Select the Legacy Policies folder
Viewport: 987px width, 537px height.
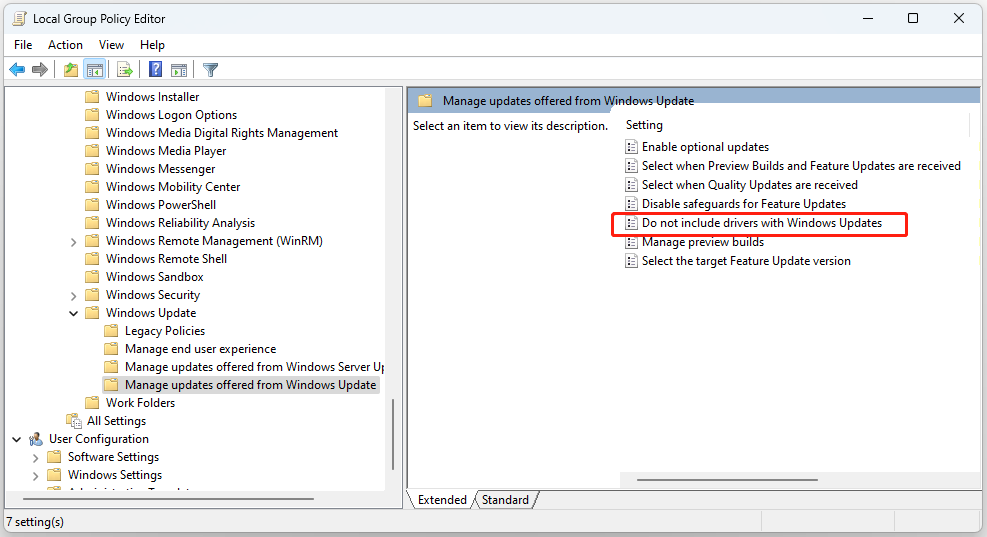point(164,331)
